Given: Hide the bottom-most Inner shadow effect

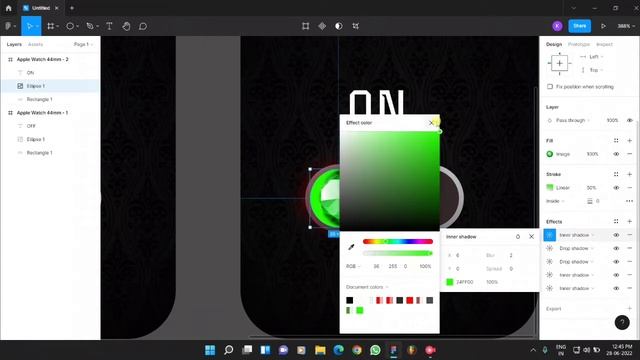Looking at the screenshot, I should point(616,289).
